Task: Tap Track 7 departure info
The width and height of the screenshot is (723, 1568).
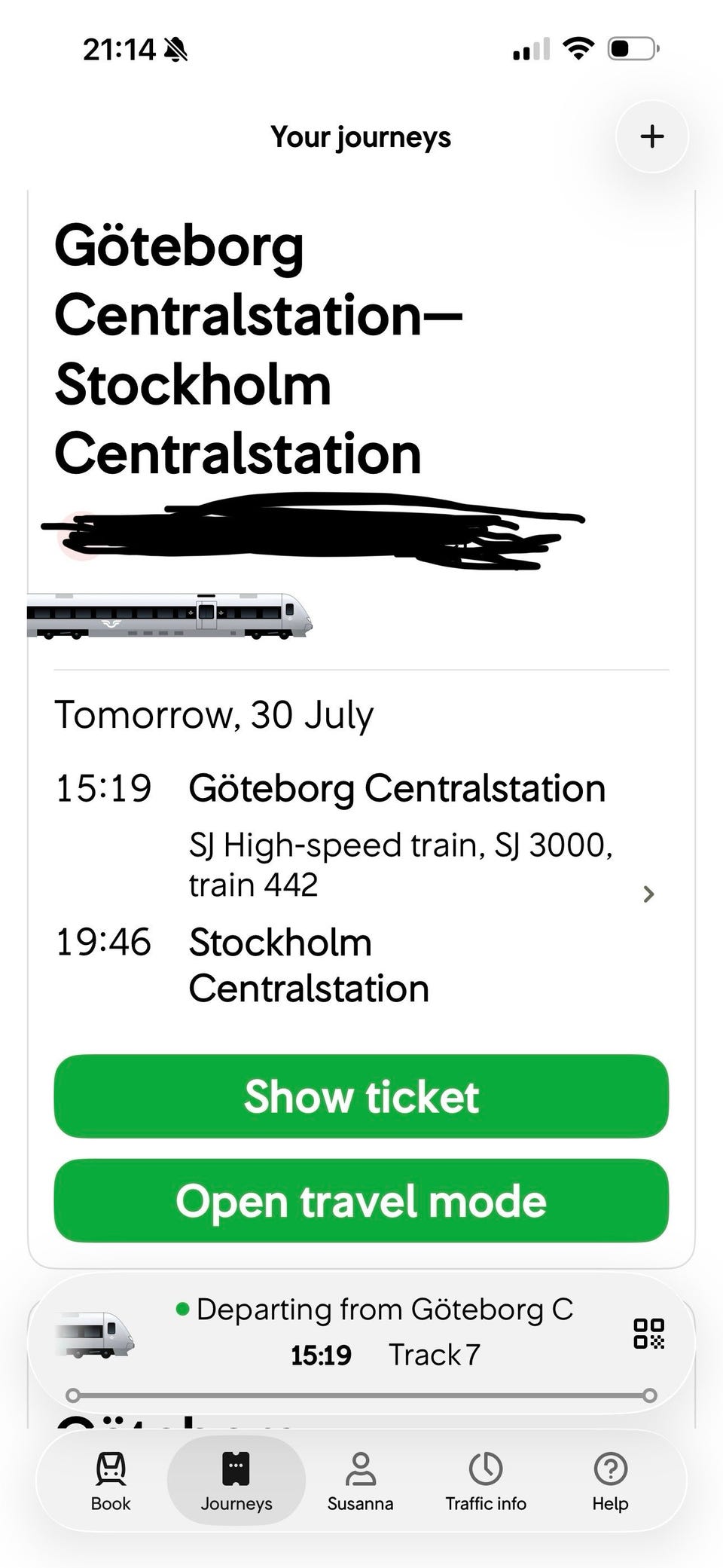Action: (x=435, y=1355)
